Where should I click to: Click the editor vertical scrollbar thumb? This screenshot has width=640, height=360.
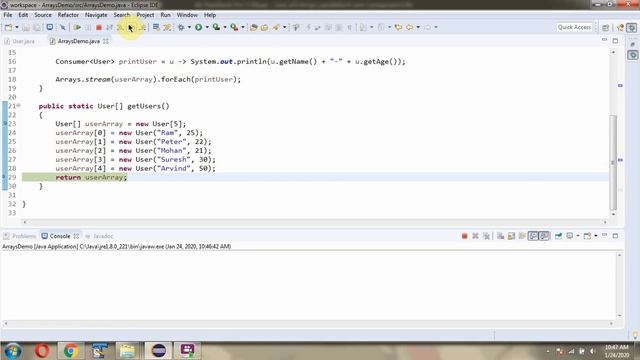click(613, 162)
